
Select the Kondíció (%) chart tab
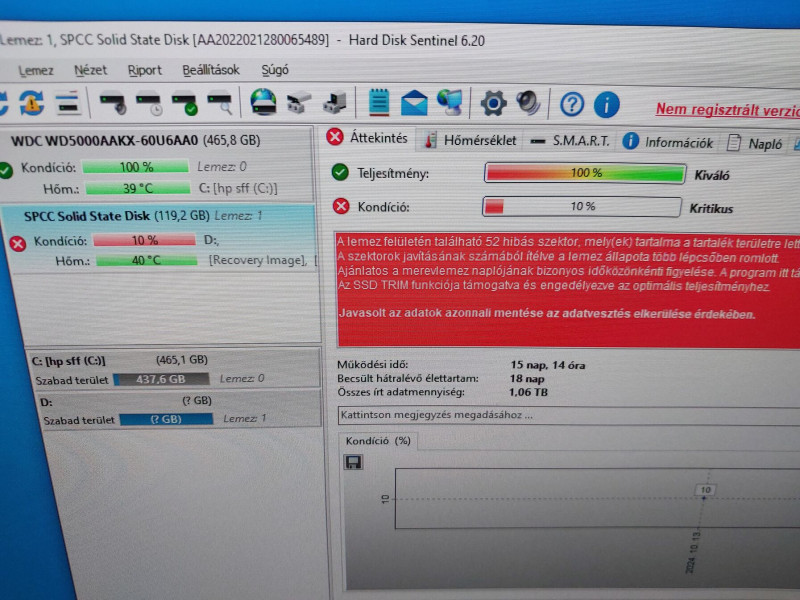pos(378,441)
